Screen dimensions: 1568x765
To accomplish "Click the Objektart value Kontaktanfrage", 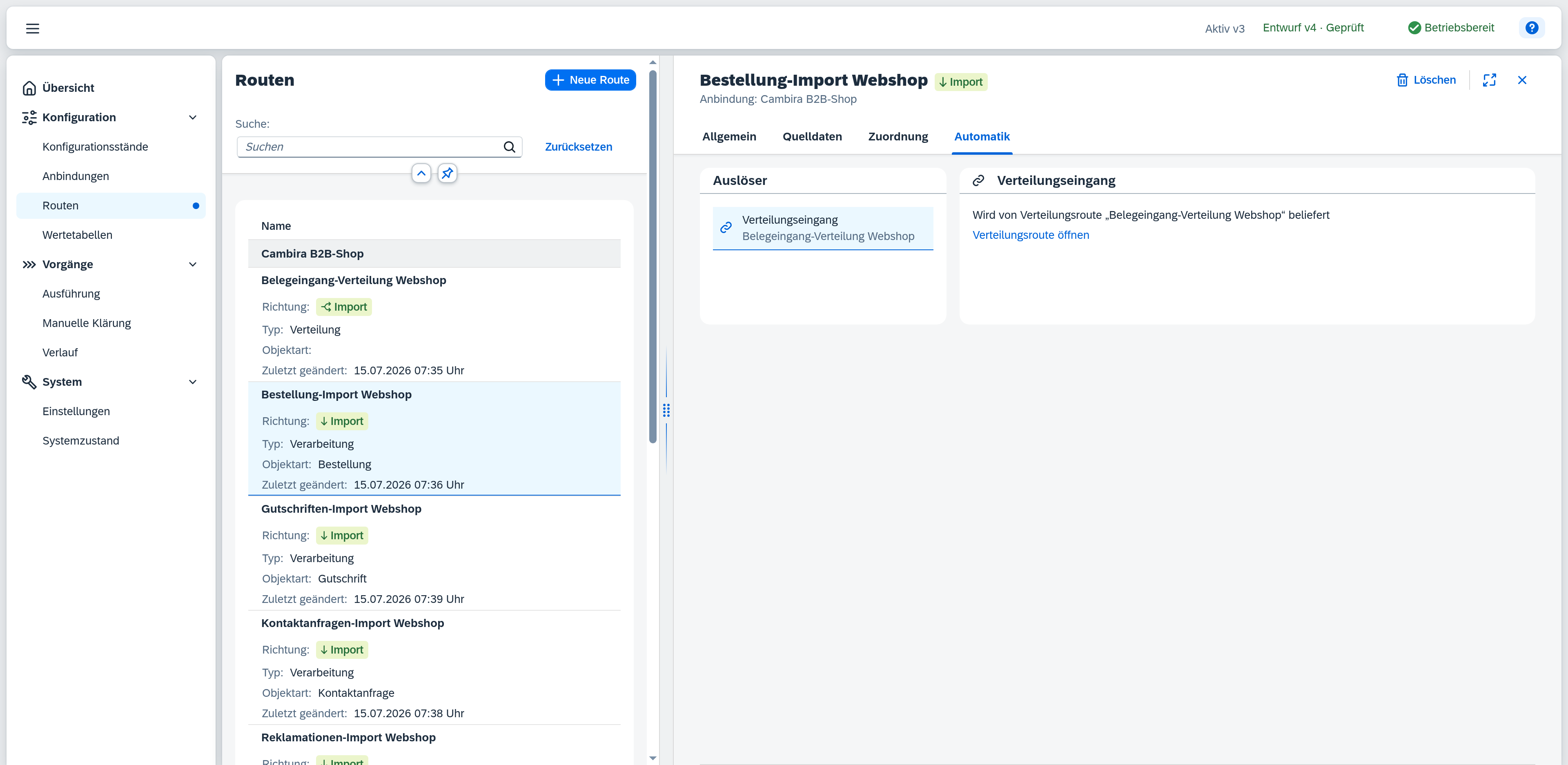I will (x=356, y=693).
